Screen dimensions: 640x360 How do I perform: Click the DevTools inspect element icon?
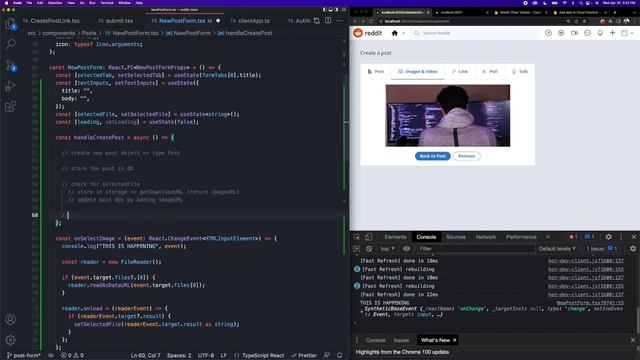tap(357, 237)
